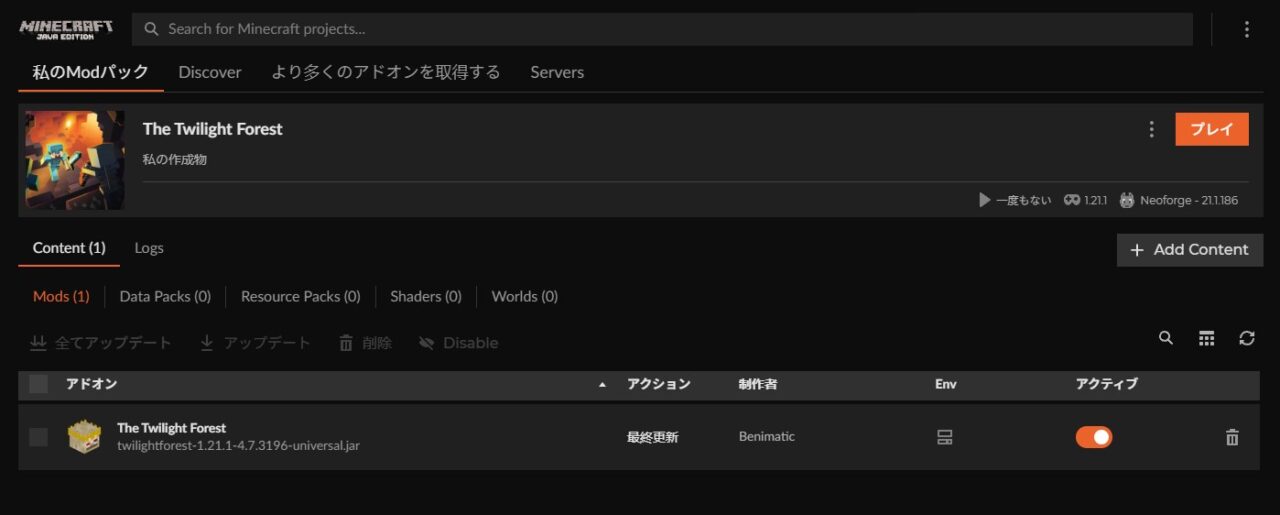Click The Twilight Forest mod name in row
Viewport: 1280px width, 515px height.
[172, 428]
